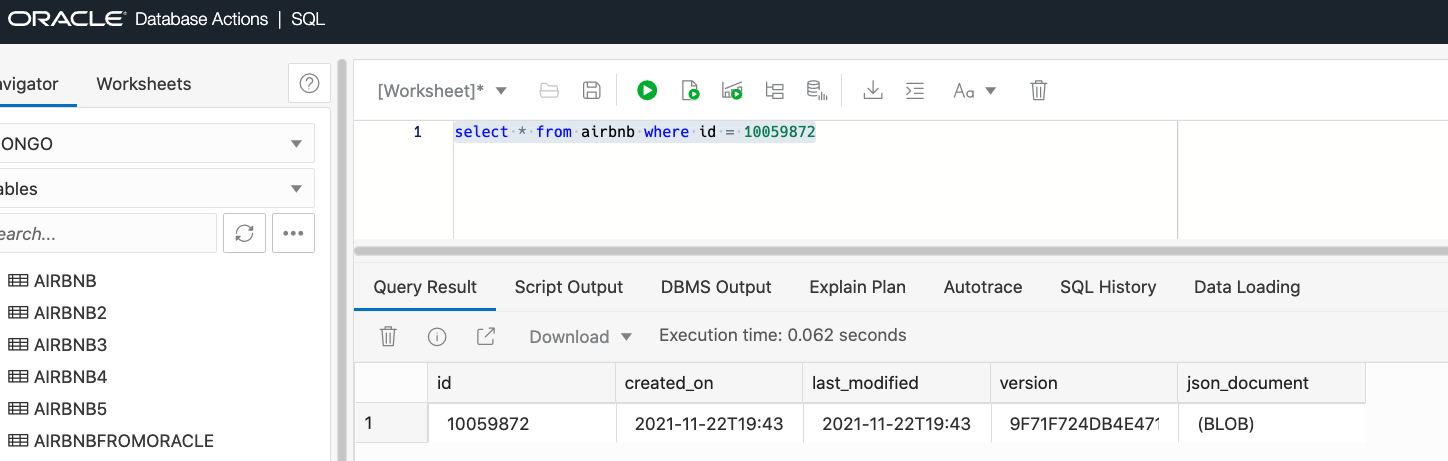Select the AIRBNBFROMORACLE table
Screen dimensions: 1448x461
pos(124,441)
